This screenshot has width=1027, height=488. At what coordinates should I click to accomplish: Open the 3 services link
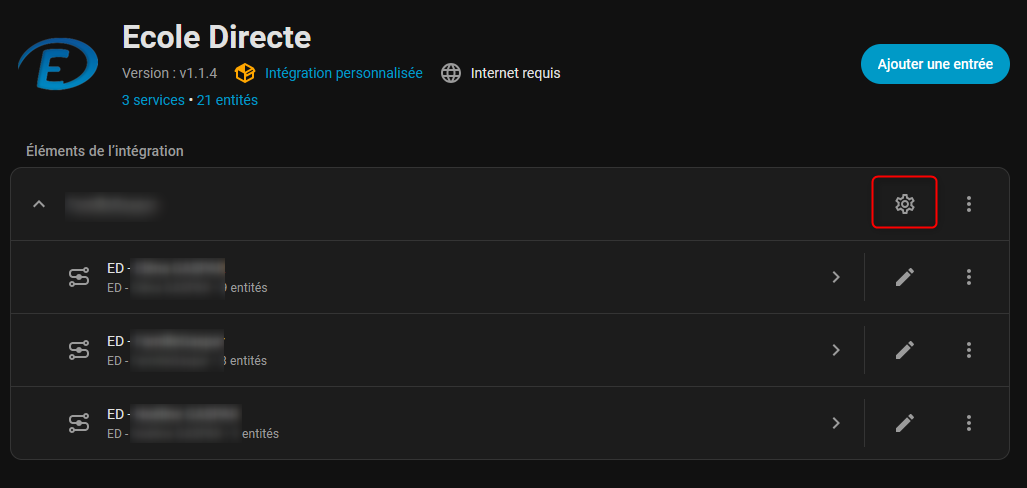[153, 100]
